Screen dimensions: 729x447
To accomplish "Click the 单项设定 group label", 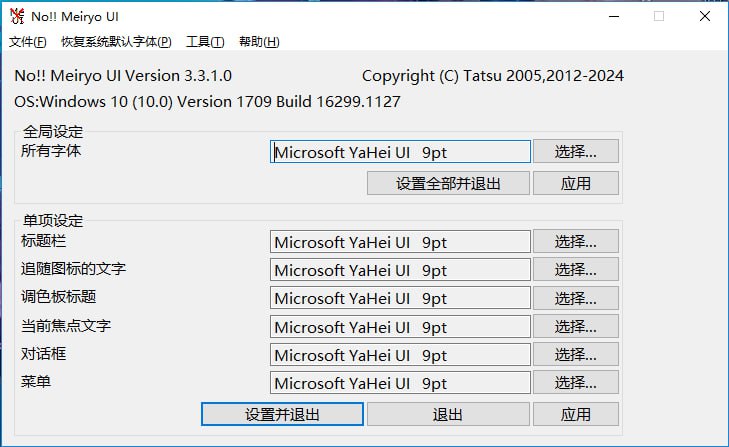I will (x=53, y=220).
